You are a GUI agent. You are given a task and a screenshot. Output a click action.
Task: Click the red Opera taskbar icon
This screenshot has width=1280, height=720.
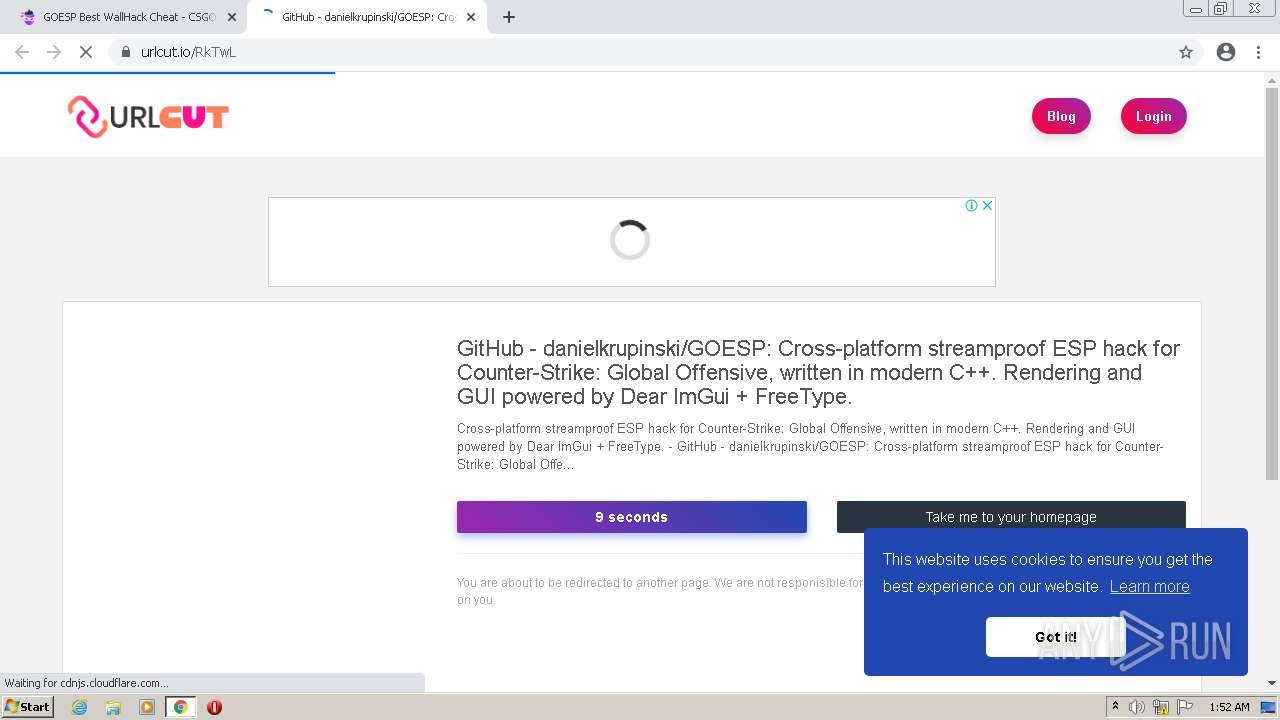[x=214, y=707]
